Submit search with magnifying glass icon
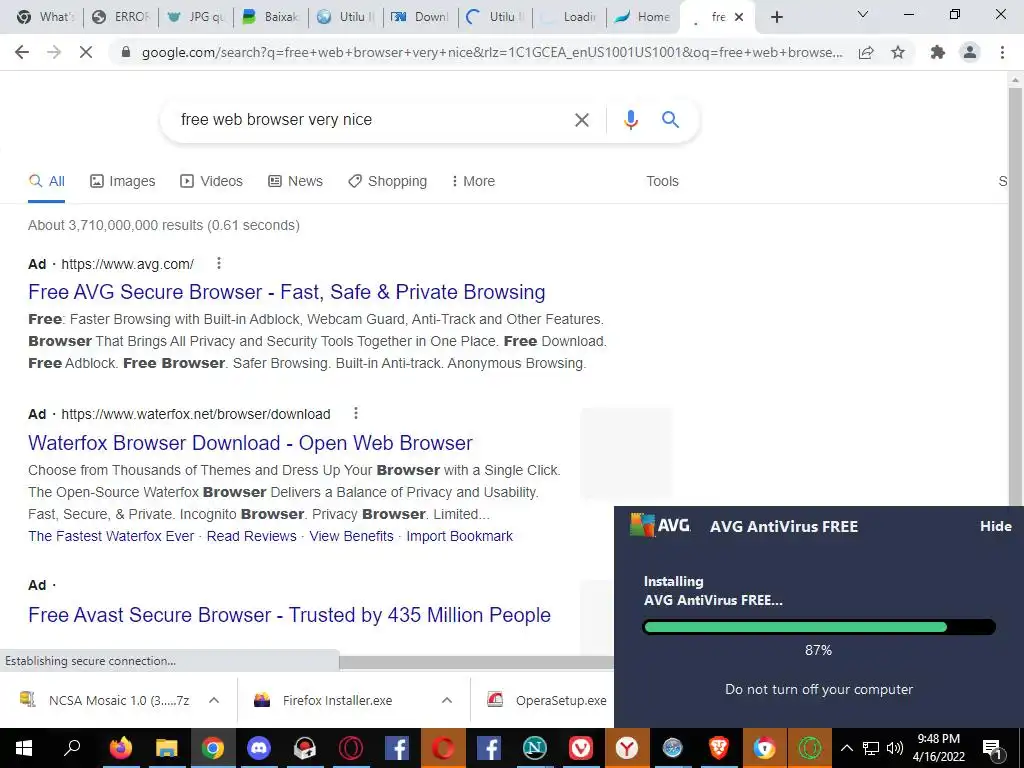Image resolution: width=1024 pixels, height=768 pixels. tap(670, 120)
